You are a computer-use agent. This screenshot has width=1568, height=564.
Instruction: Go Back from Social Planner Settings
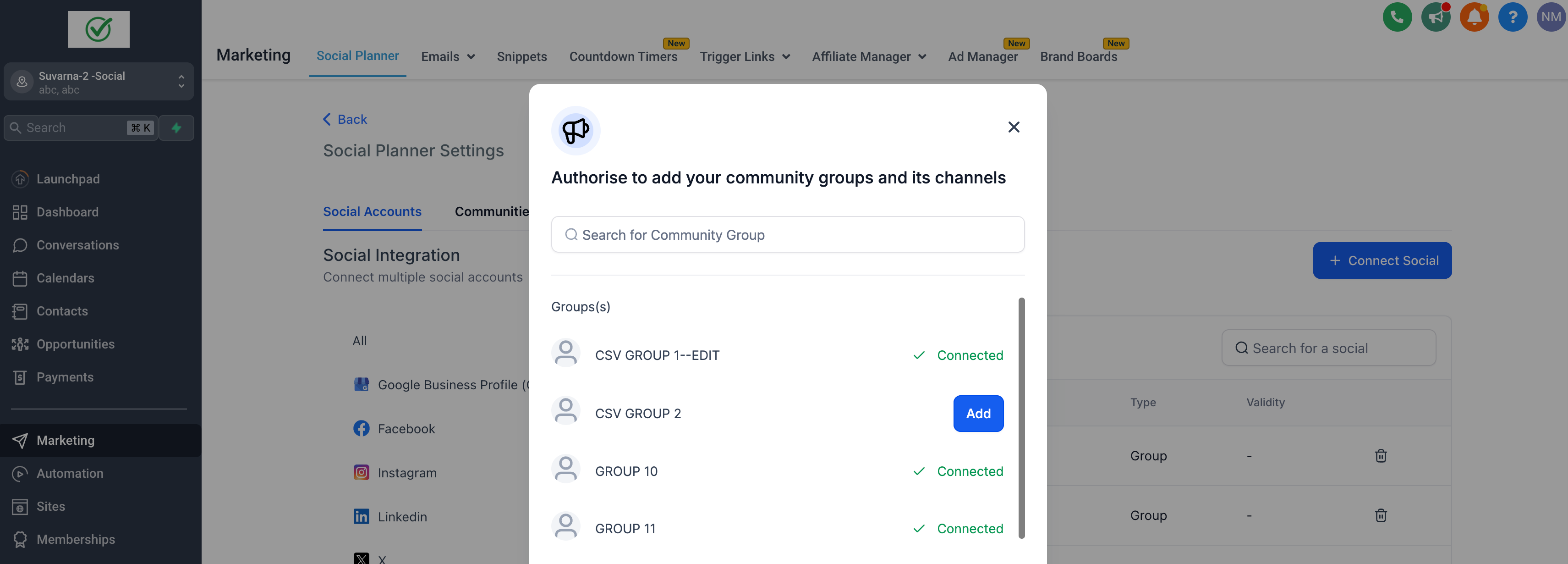point(345,119)
